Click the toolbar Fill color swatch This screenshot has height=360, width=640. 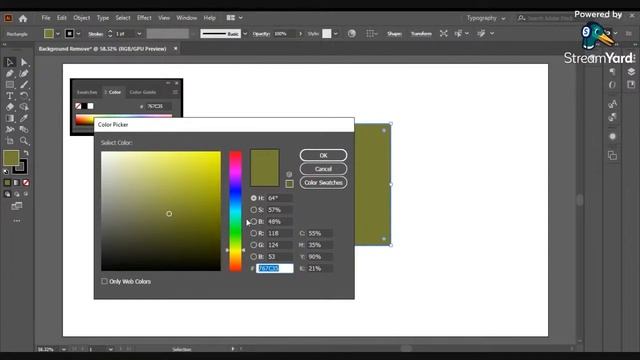click(x=11, y=158)
